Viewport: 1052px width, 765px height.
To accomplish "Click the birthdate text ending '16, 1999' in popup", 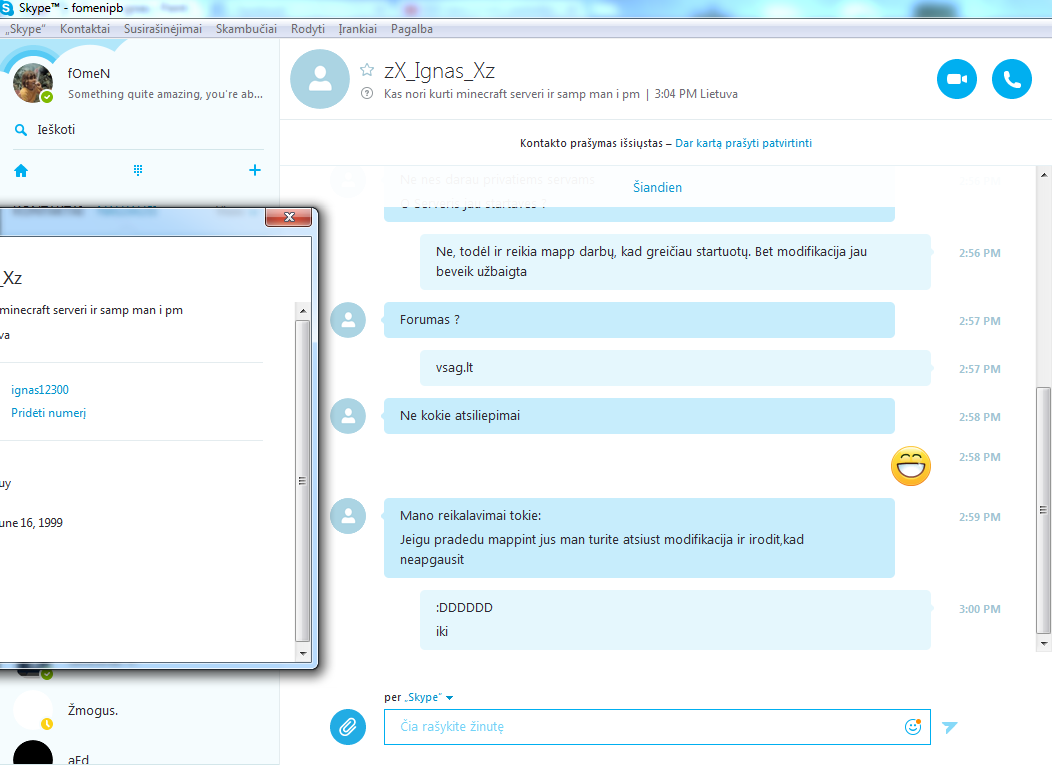I will click(32, 523).
